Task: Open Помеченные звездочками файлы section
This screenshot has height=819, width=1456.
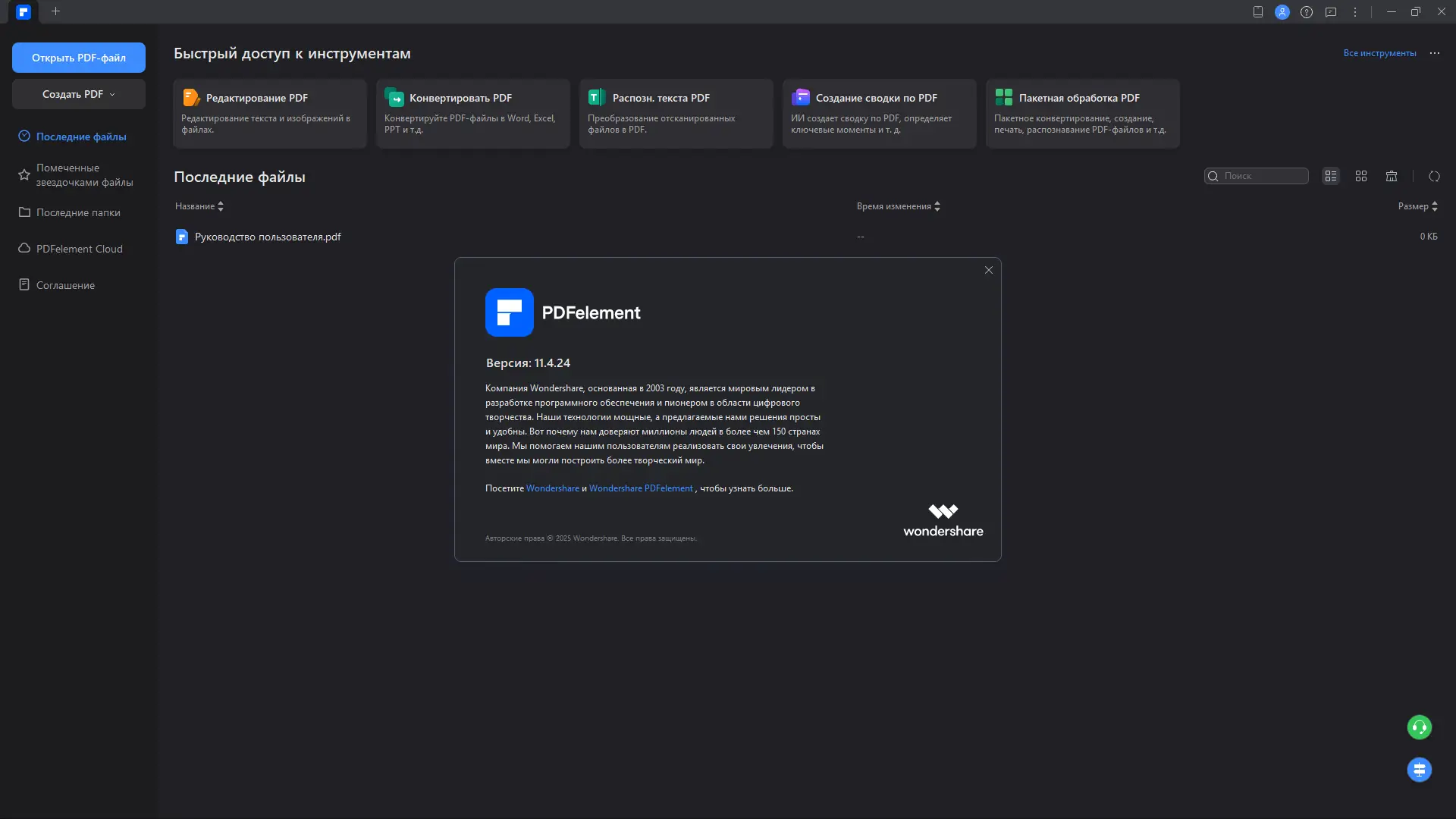Action: 83,175
